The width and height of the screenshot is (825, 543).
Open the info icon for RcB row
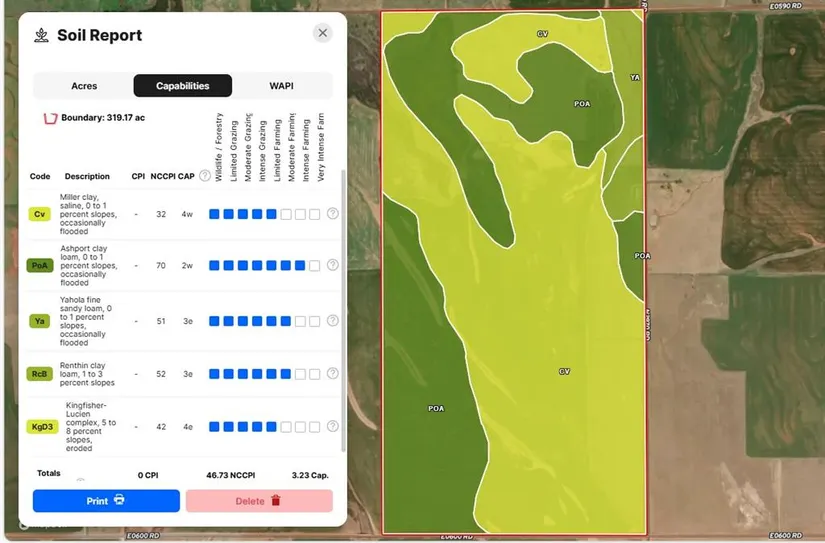[x=332, y=374]
